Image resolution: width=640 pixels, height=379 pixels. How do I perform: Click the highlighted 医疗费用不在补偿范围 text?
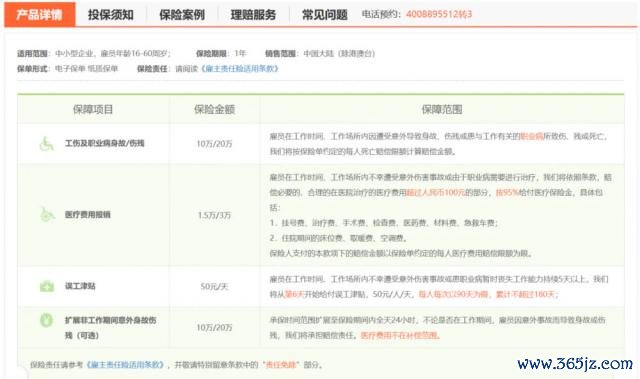(x=399, y=335)
